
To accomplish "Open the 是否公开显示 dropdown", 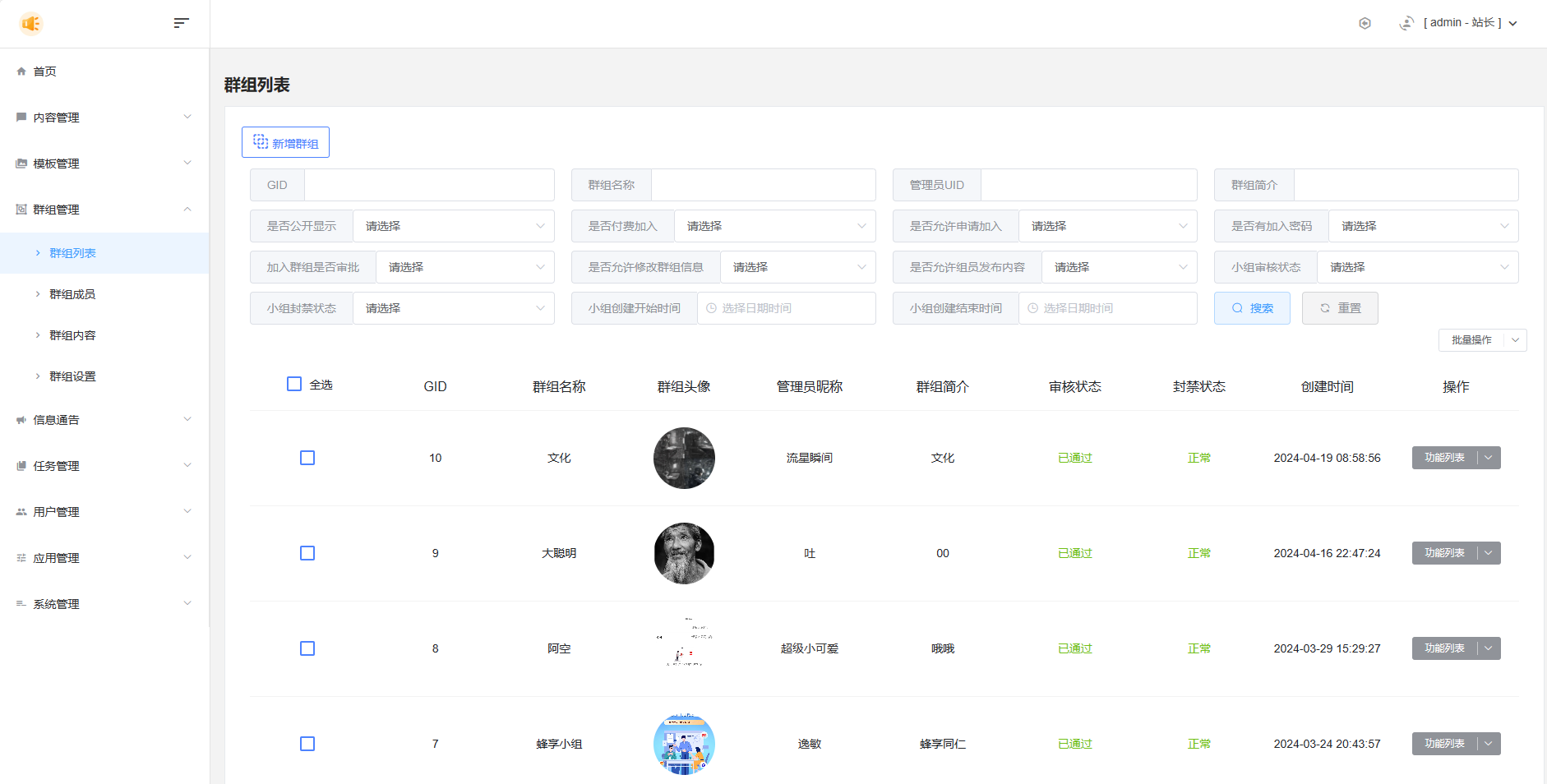I will [453, 226].
